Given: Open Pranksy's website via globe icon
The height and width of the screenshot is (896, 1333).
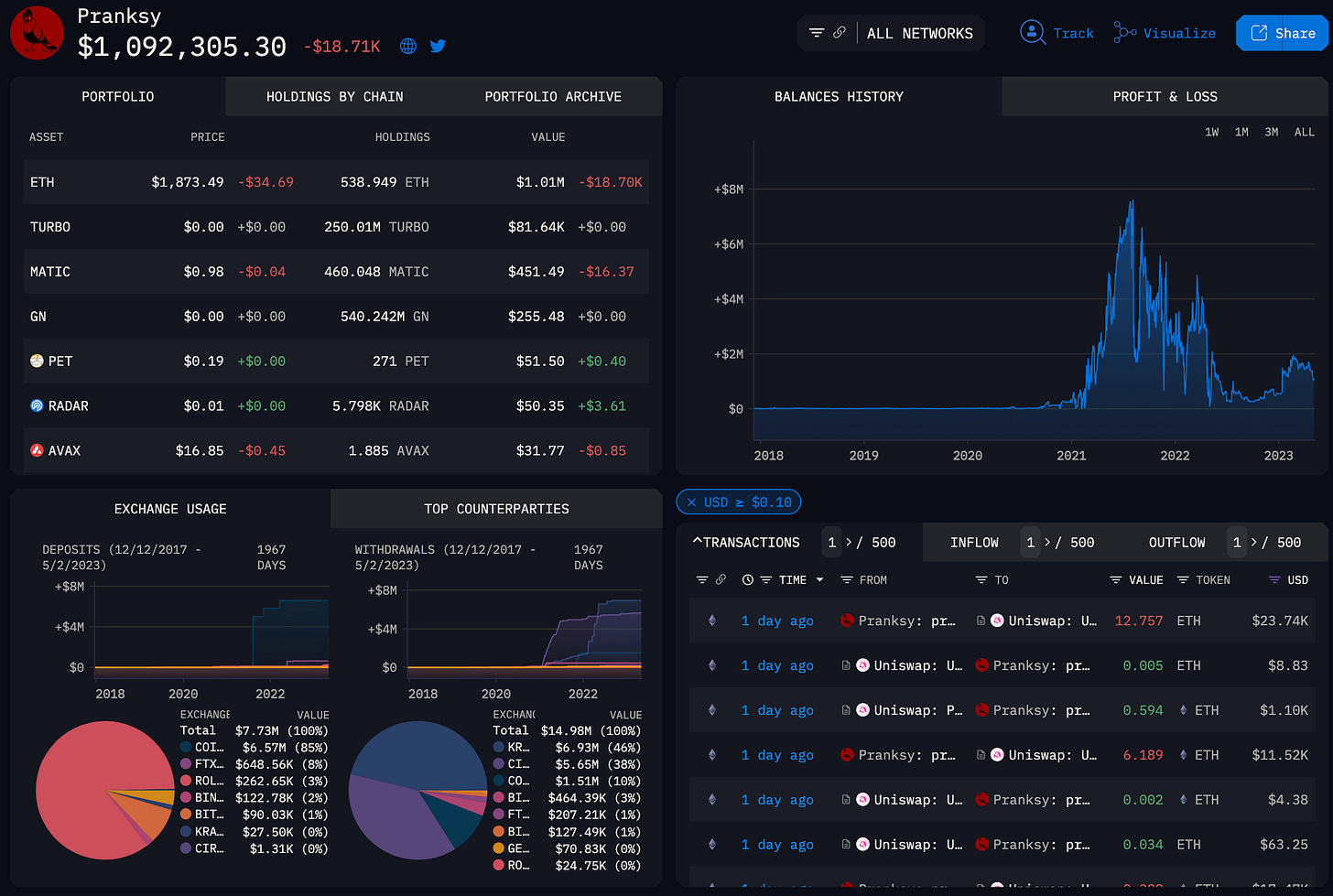Looking at the screenshot, I should (408, 46).
